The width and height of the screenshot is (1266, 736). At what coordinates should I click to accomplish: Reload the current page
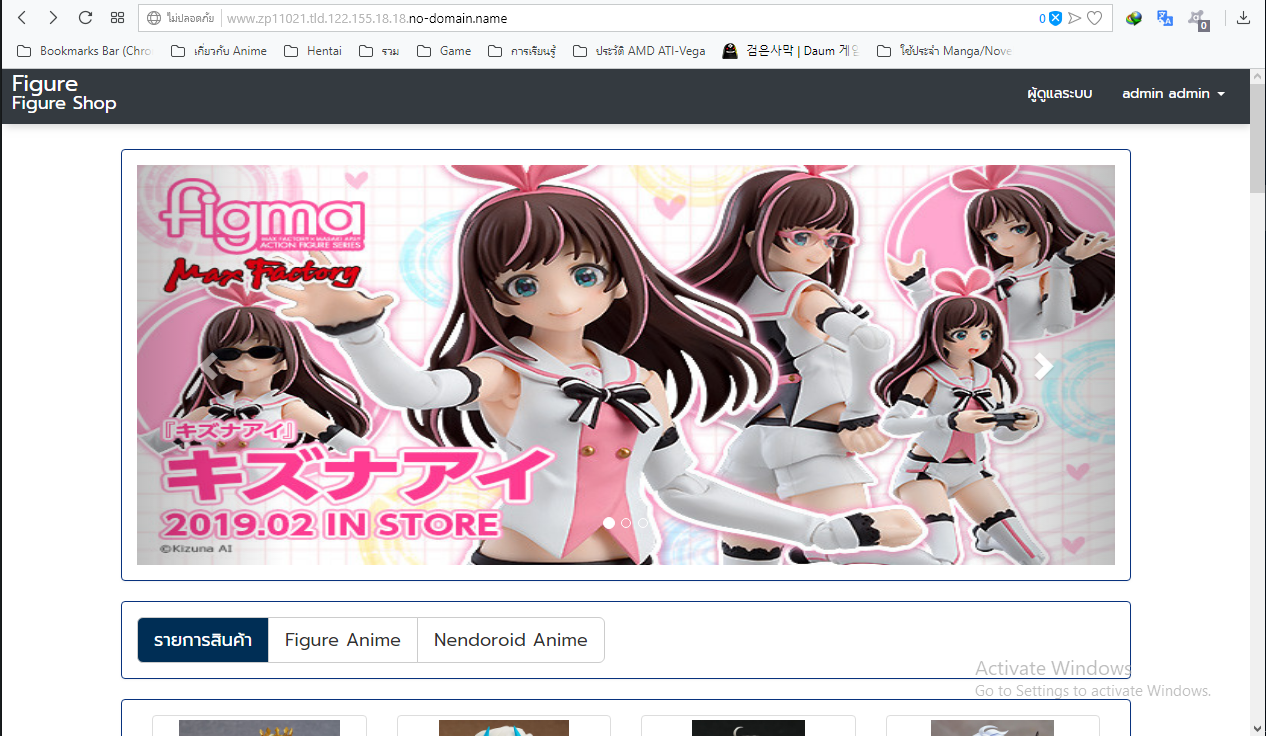(85, 18)
